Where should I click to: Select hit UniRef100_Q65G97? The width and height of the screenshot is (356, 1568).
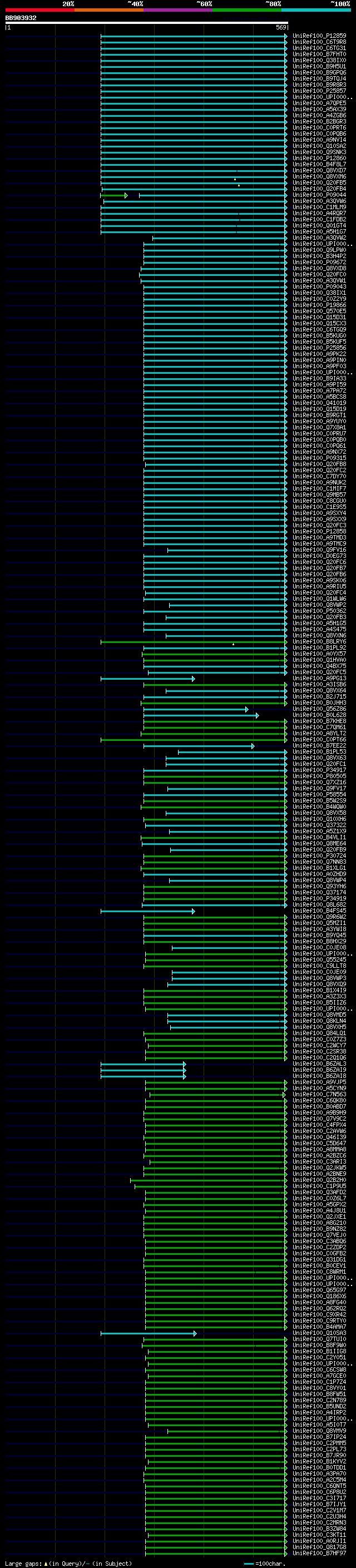click(319, 1290)
